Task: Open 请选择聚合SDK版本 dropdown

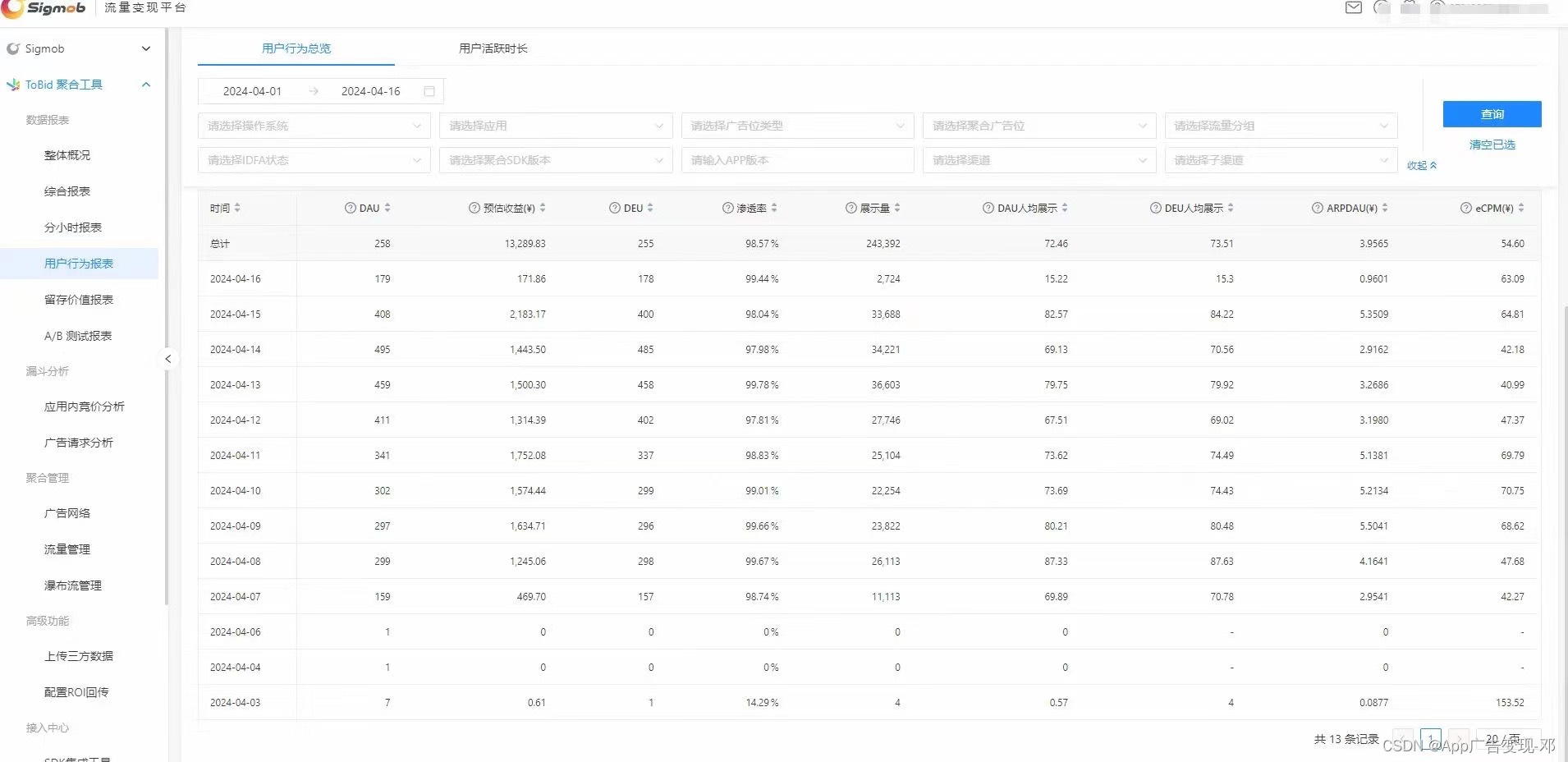Action: 556,160
